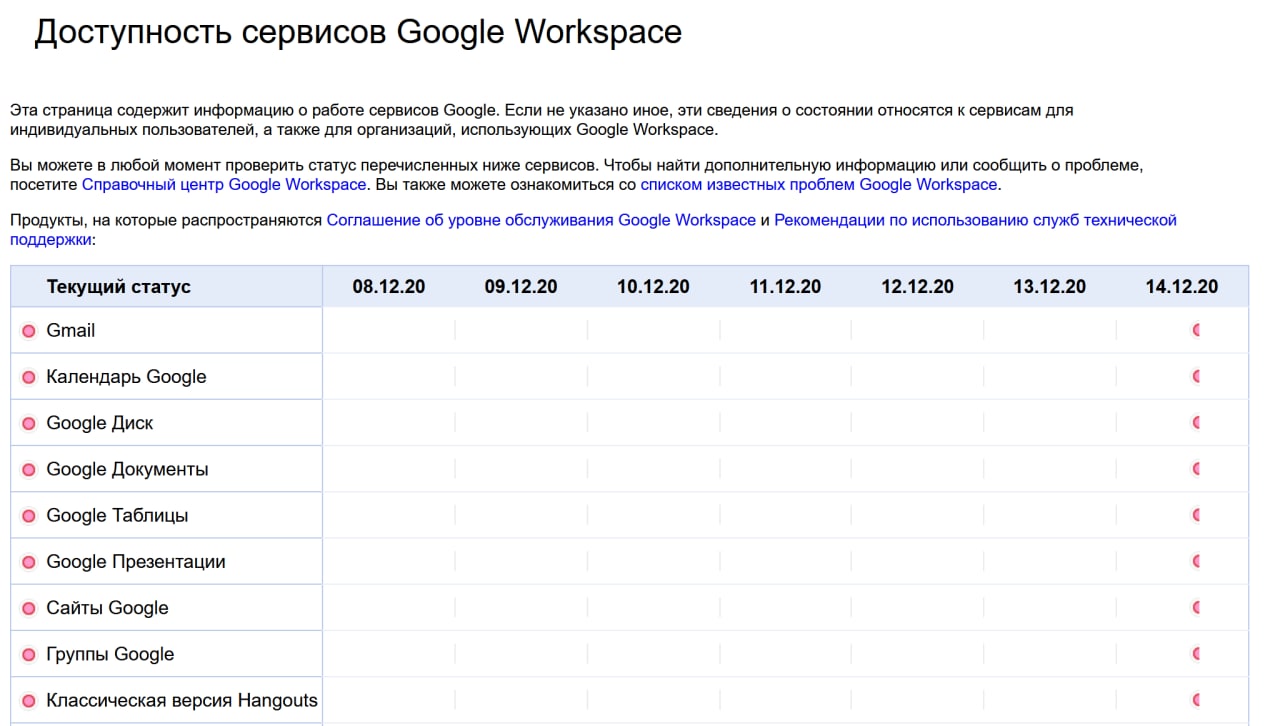Select the Google Документы service name
Viewport: 1280px width, 726px height.
coord(128,469)
